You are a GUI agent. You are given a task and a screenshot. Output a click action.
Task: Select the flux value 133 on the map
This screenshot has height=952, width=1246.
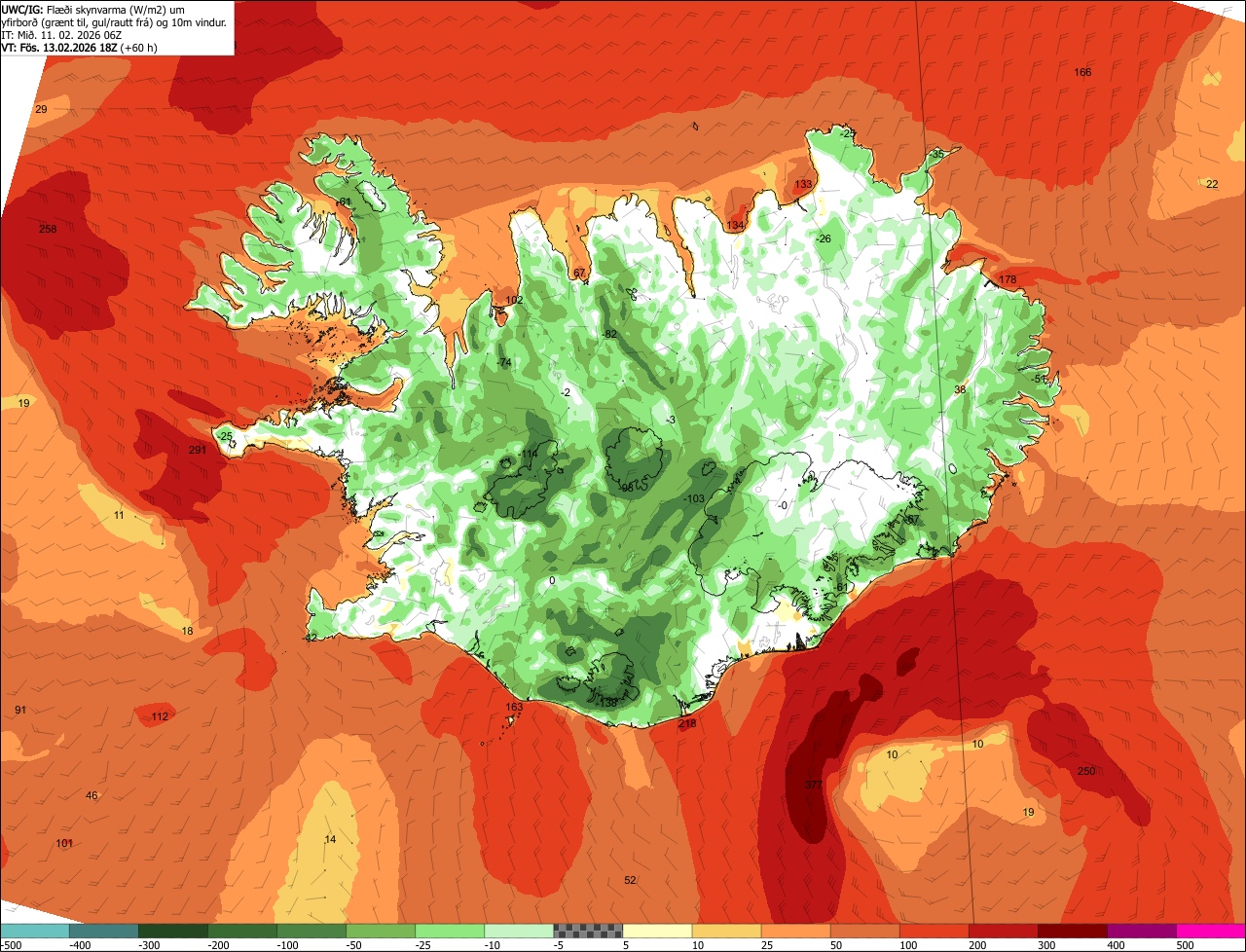[803, 184]
